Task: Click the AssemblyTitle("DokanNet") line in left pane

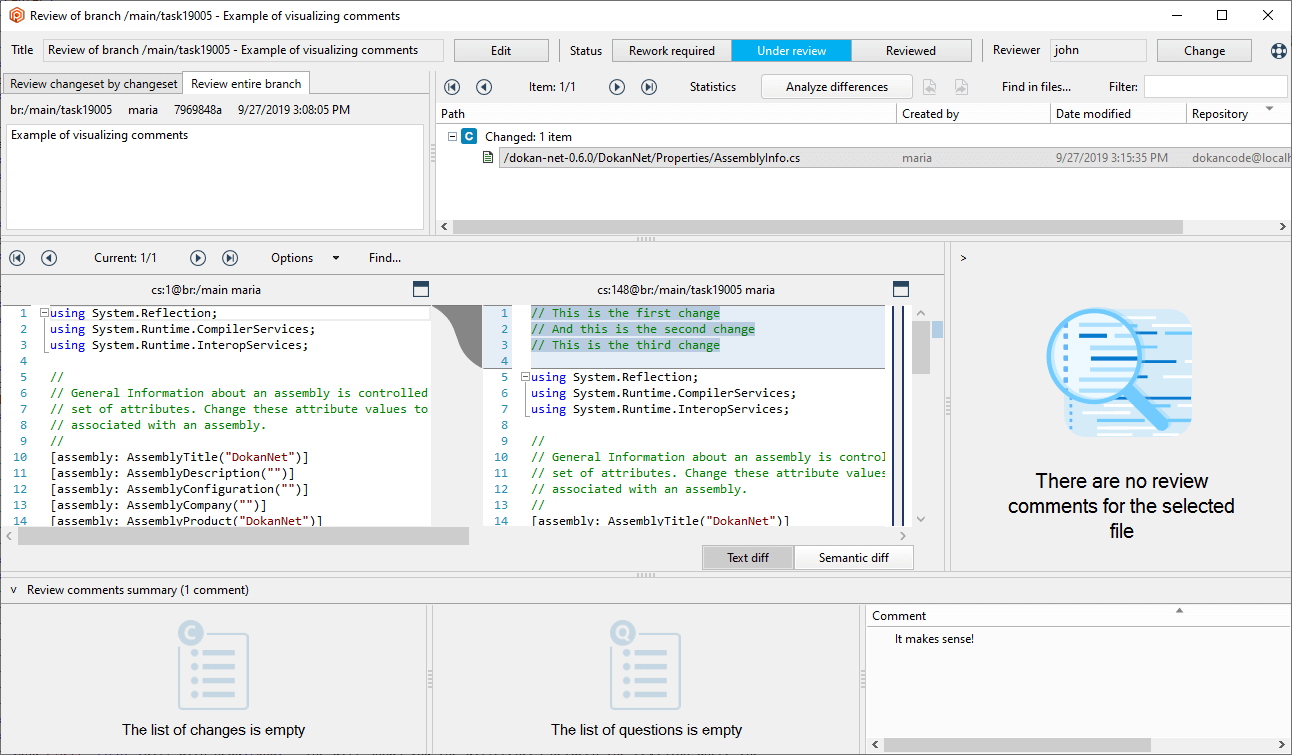Action: pyautogui.click(x=179, y=457)
